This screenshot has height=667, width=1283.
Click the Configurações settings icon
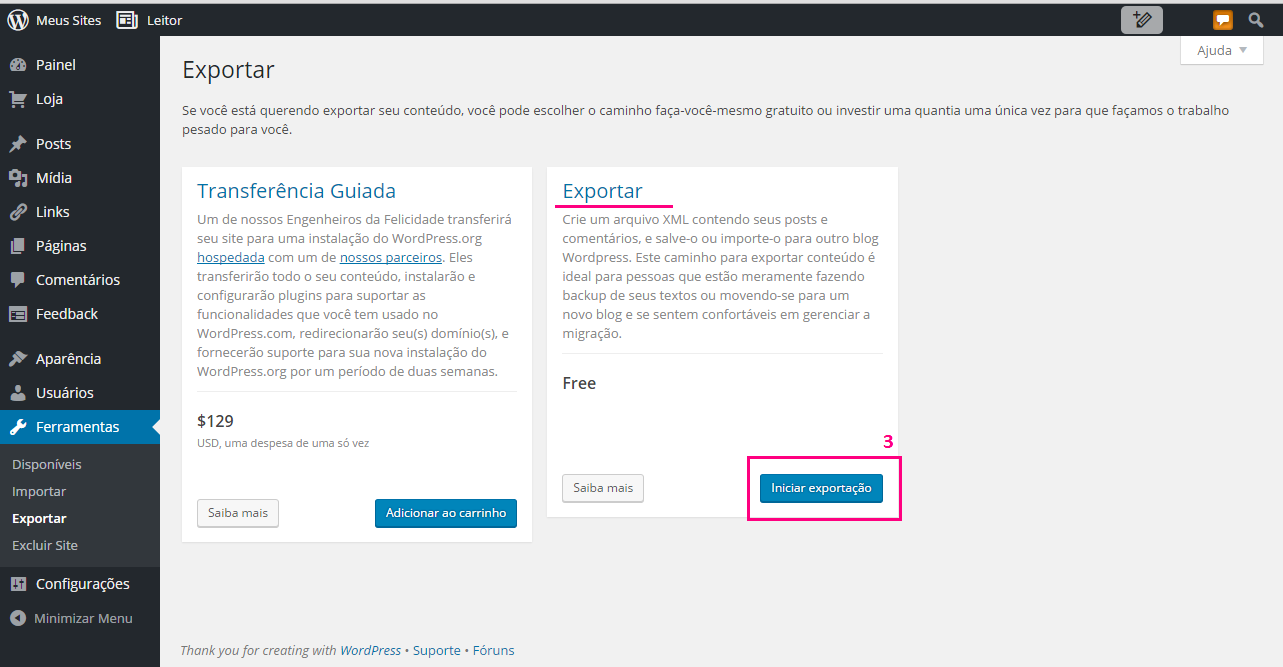[18, 584]
